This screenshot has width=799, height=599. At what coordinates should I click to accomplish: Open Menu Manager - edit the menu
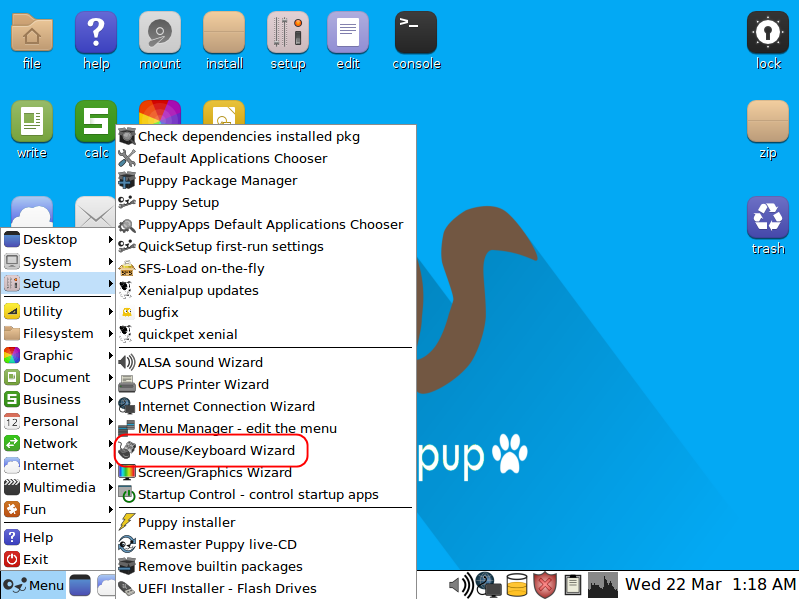tap(266, 428)
